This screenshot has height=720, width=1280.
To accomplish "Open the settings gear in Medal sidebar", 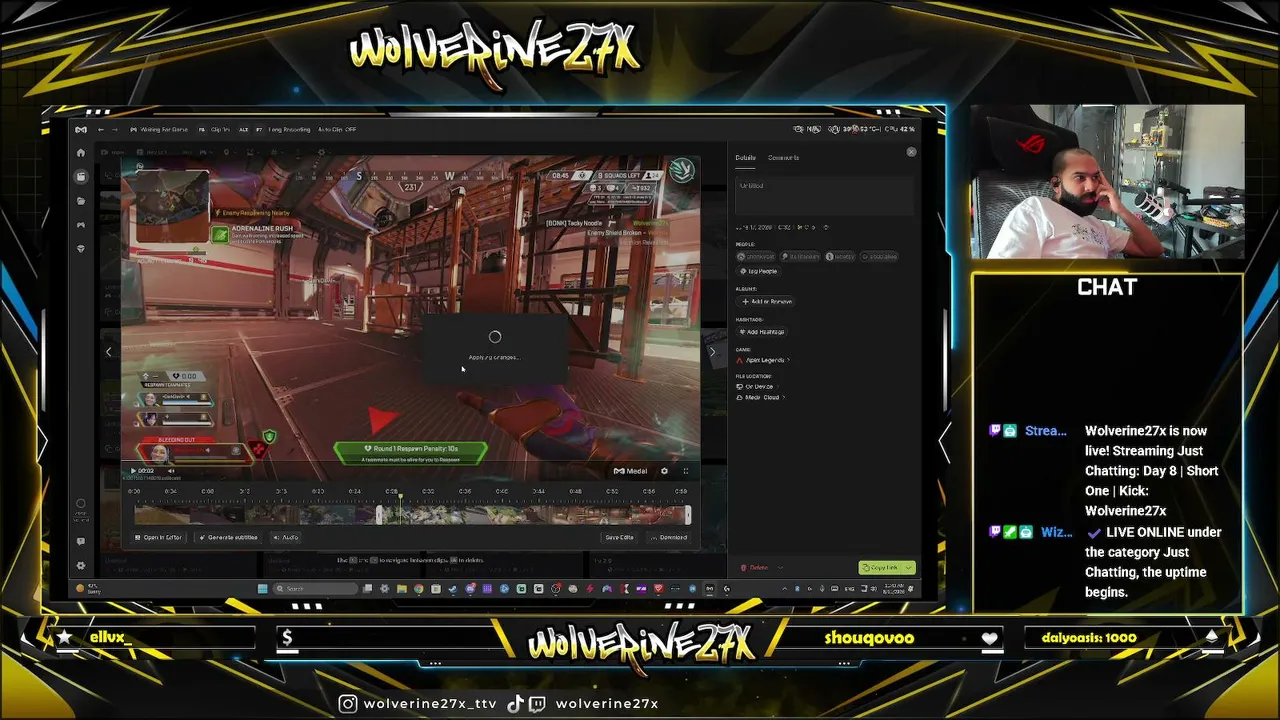I will coord(81,565).
